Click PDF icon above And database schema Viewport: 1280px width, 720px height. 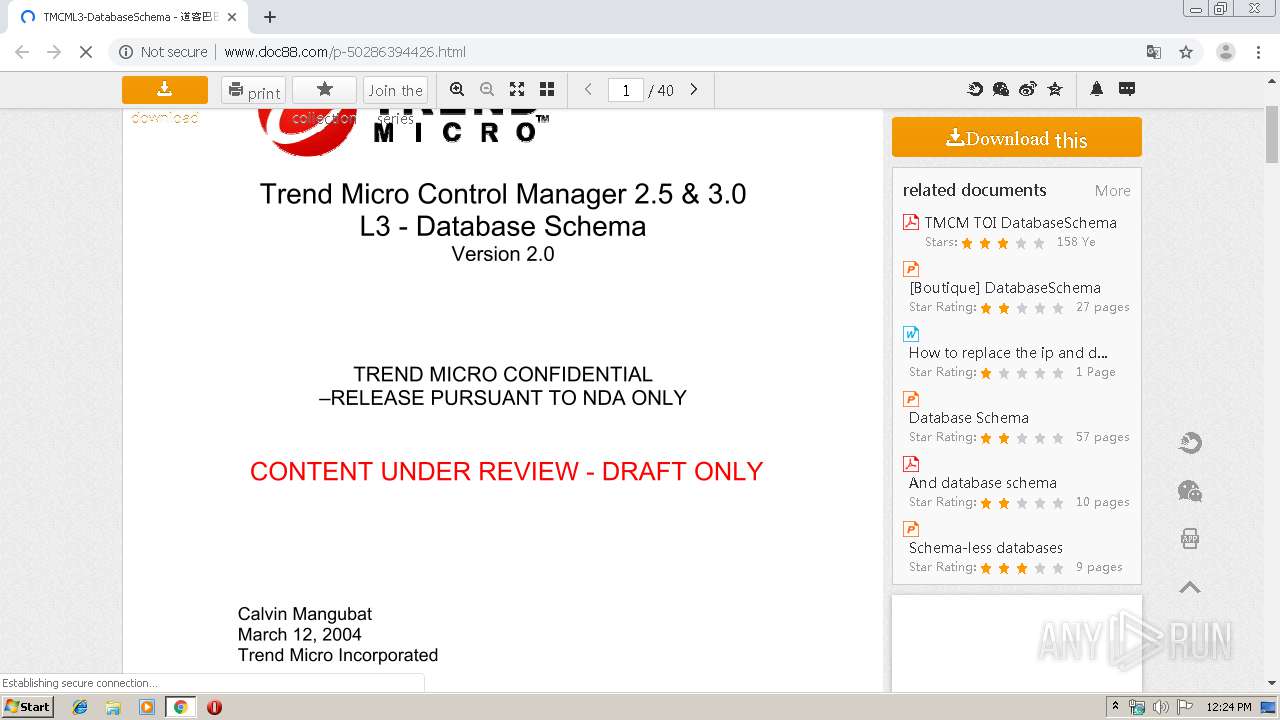click(x=911, y=463)
